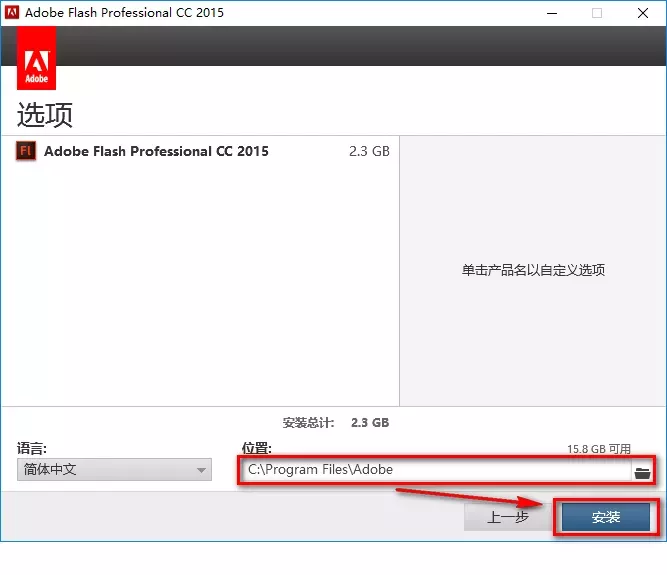Open the 简体中文 language dropdown
The image size is (667, 575).
[x=114, y=470]
